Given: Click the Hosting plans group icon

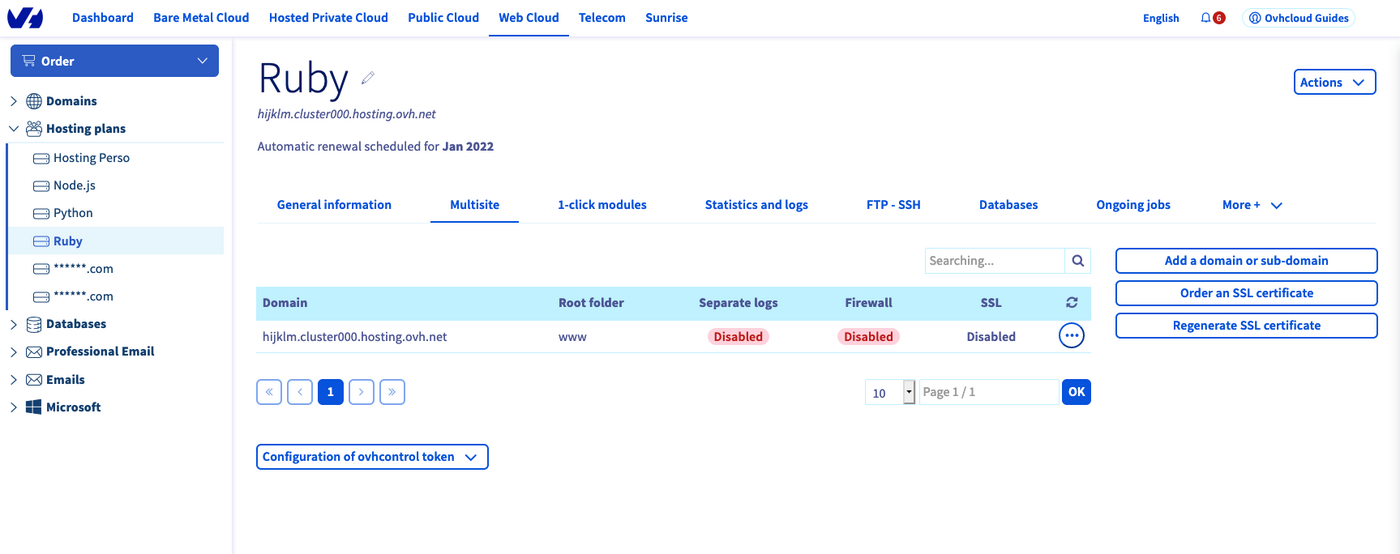Looking at the screenshot, I should coord(34,129).
